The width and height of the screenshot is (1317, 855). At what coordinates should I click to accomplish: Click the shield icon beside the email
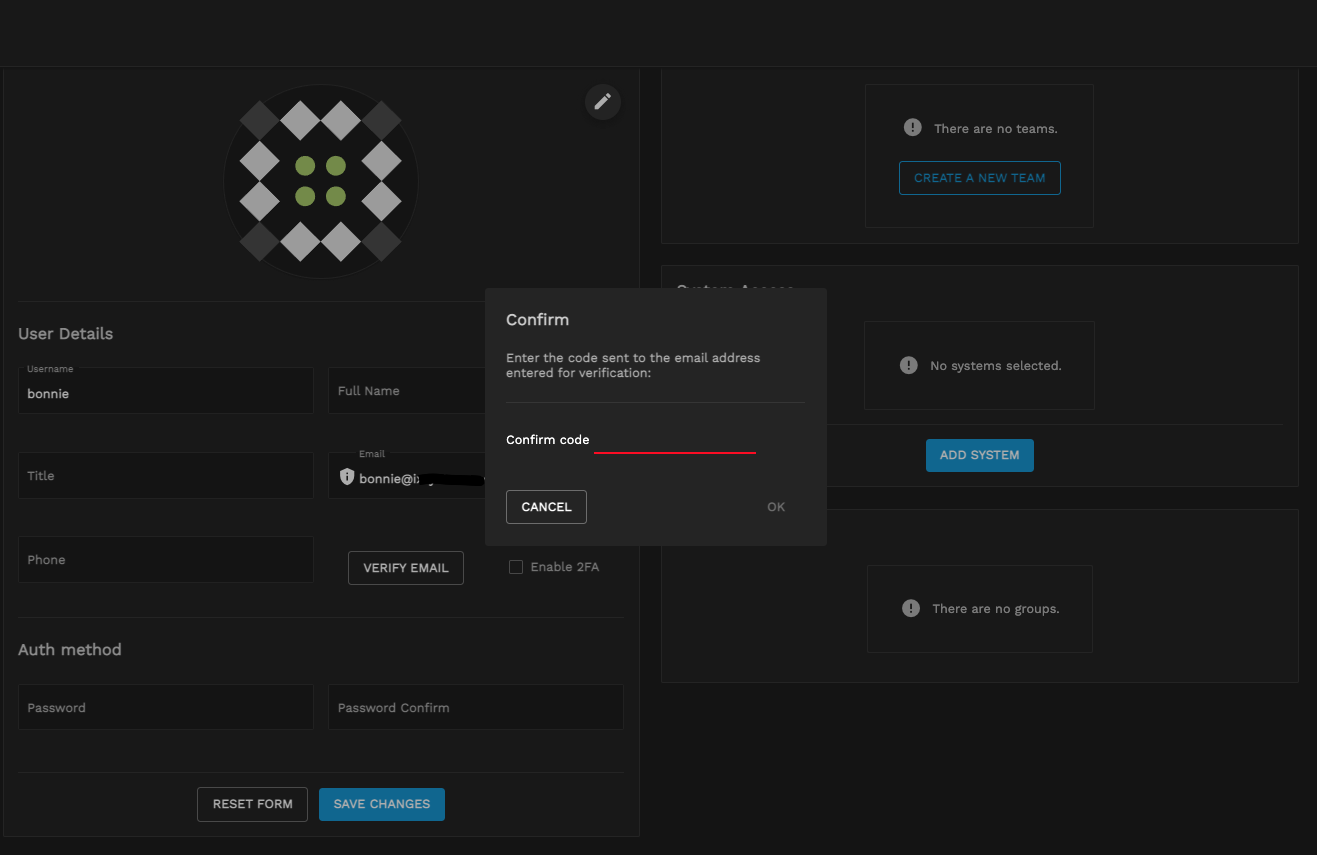coord(347,477)
